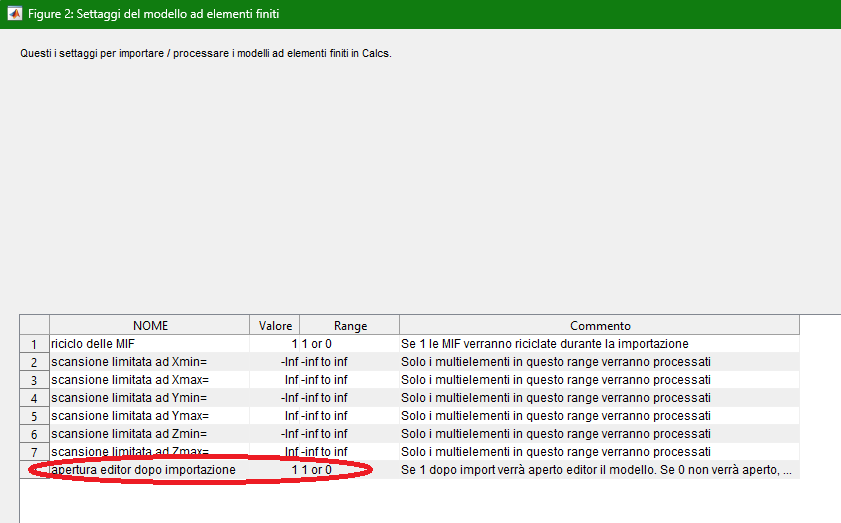The height and width of the screenshot is (523, 841).
Task: Edit Valore cell of apertura editor dopo importazione
Action: click(x=275, y=470)
